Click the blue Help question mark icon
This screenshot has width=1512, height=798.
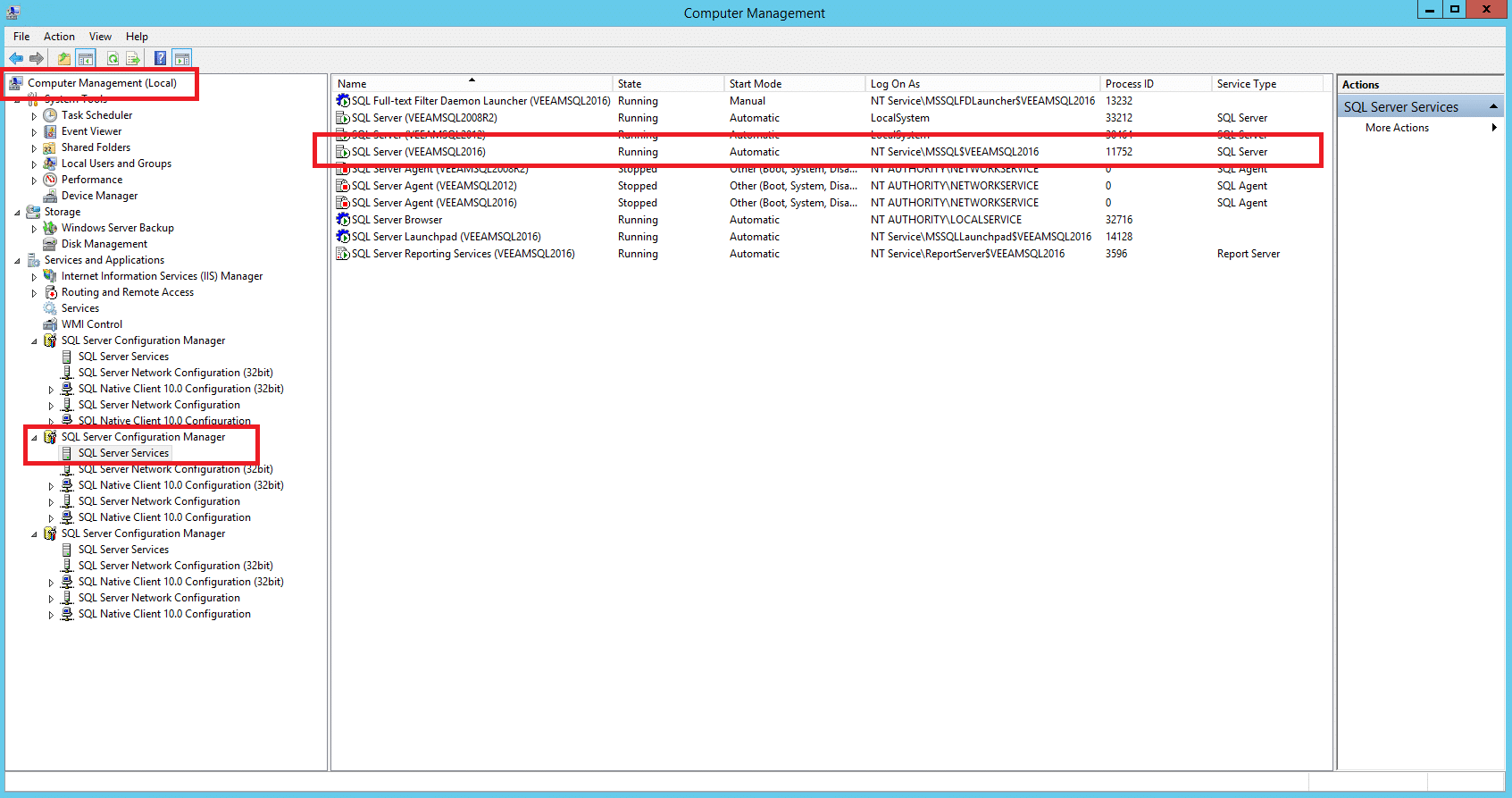click(x=160, y=59)
